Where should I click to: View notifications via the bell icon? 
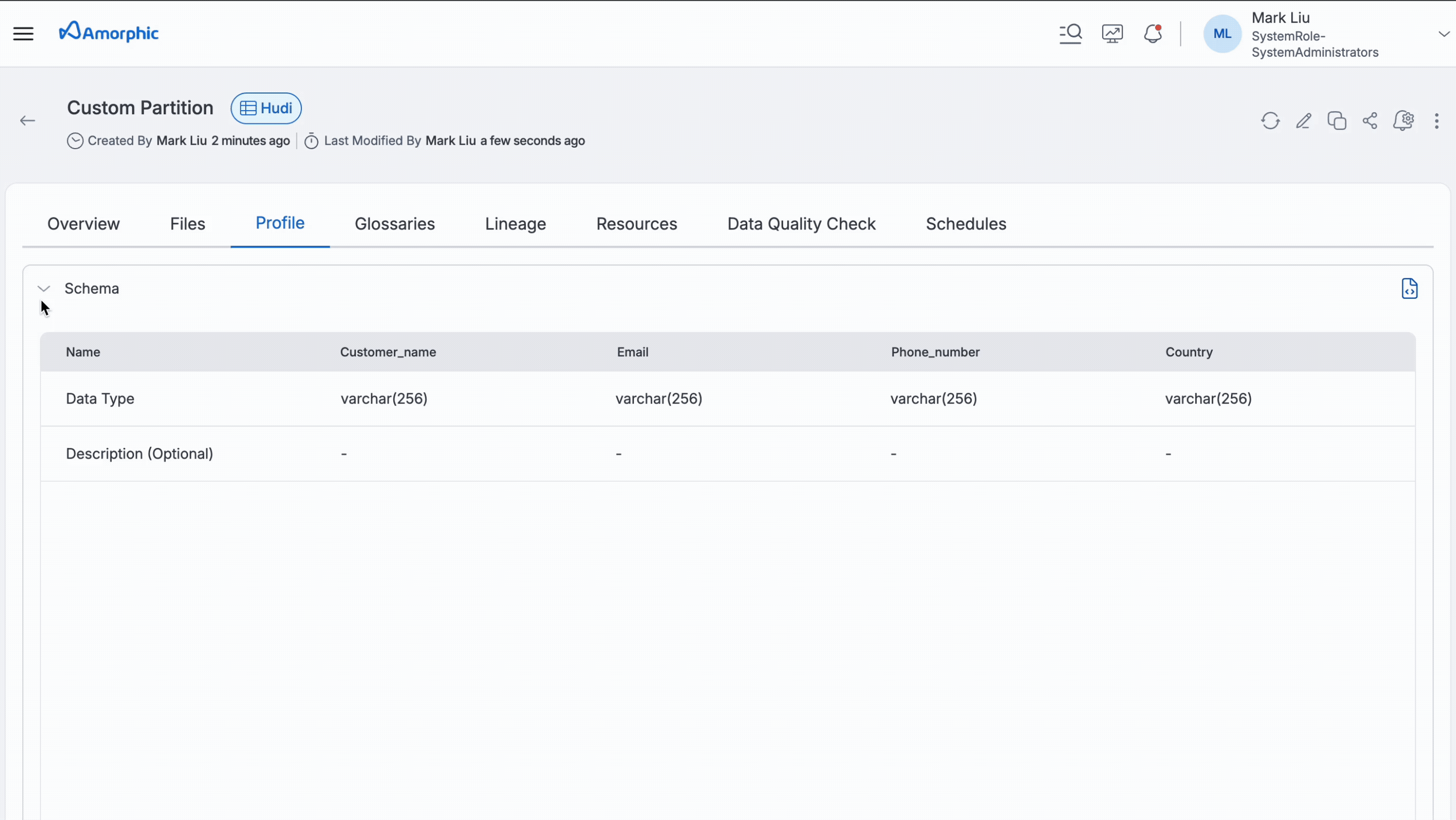(1152, 34)
